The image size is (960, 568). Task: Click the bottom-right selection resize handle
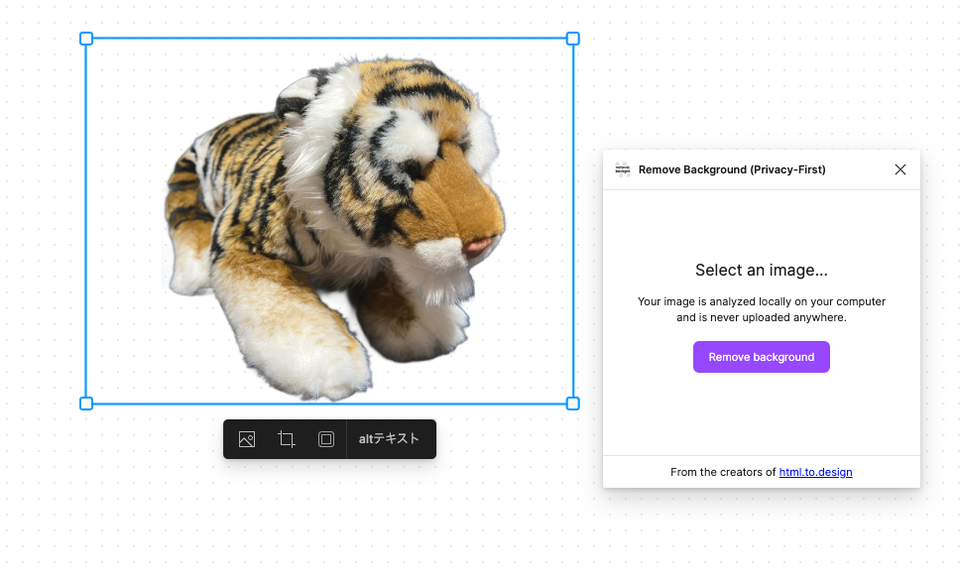pos(573,403)
